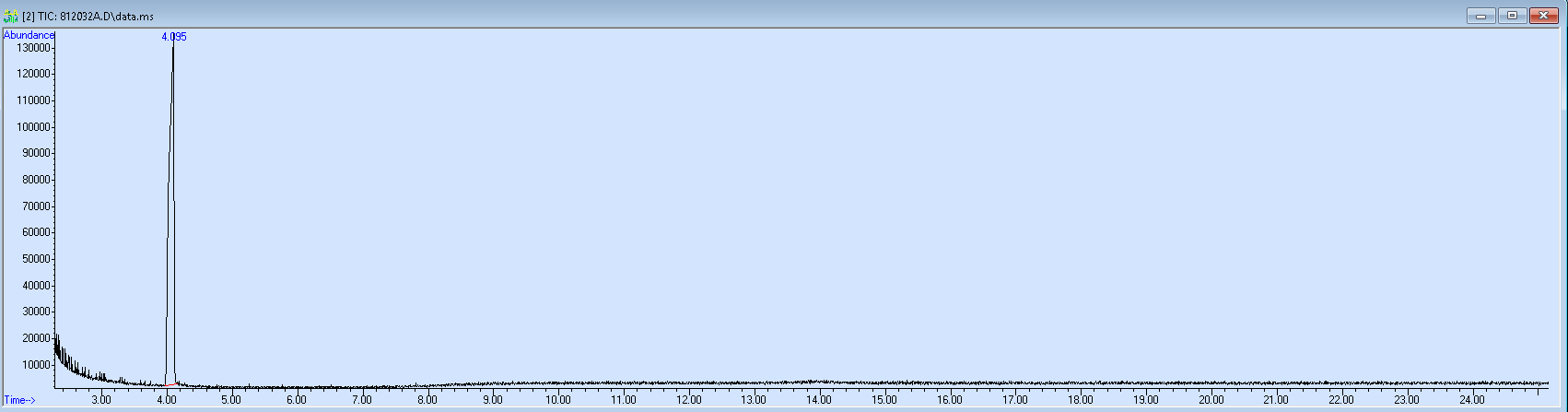Restore down the TIC chromatogram window
Image resolution: width=1568 pixels, height=412 pixels.
click(x=1512, y=15)
